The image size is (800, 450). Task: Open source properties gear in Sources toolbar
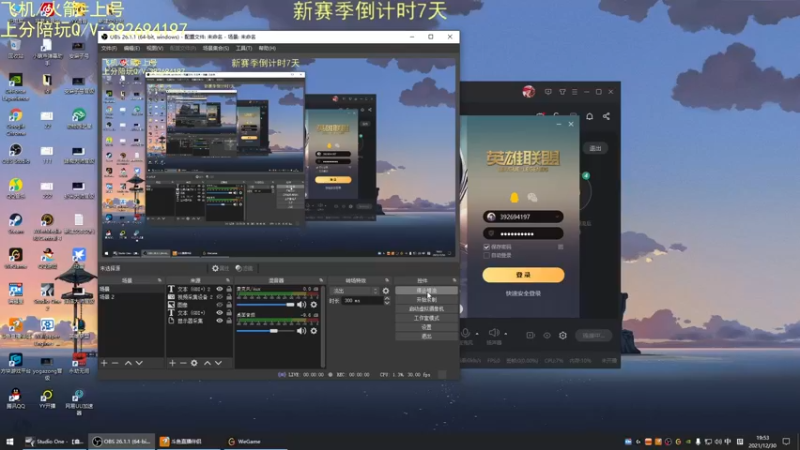coord(194,363)
